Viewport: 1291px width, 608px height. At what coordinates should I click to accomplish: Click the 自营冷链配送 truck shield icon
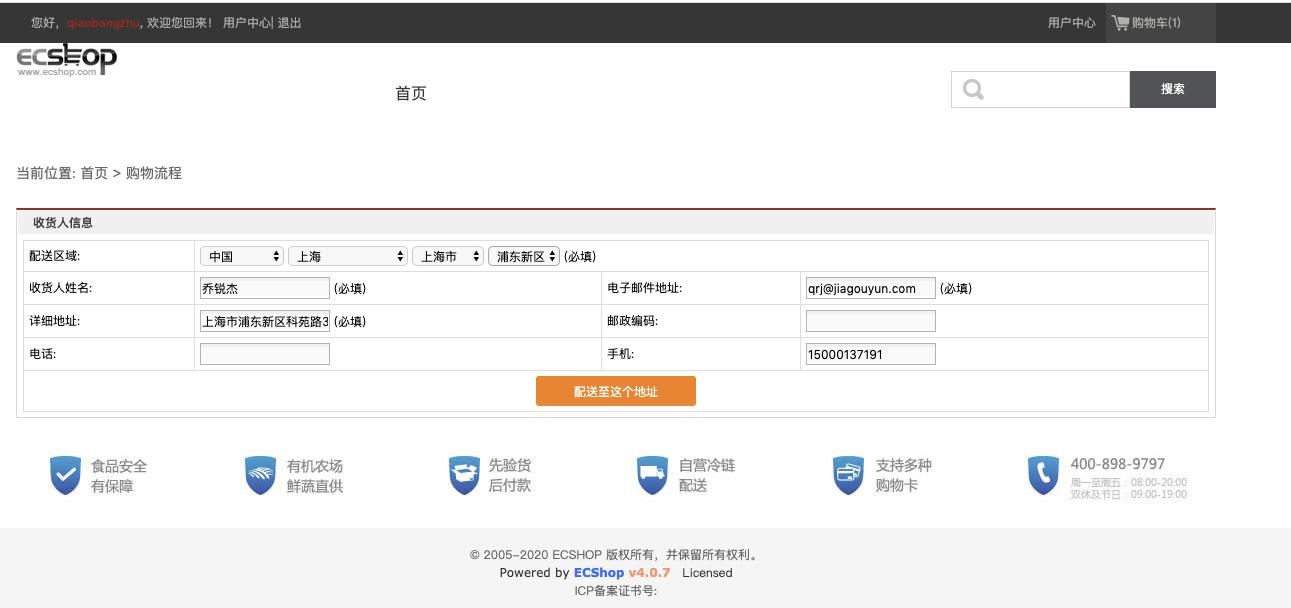coord(652,475)
